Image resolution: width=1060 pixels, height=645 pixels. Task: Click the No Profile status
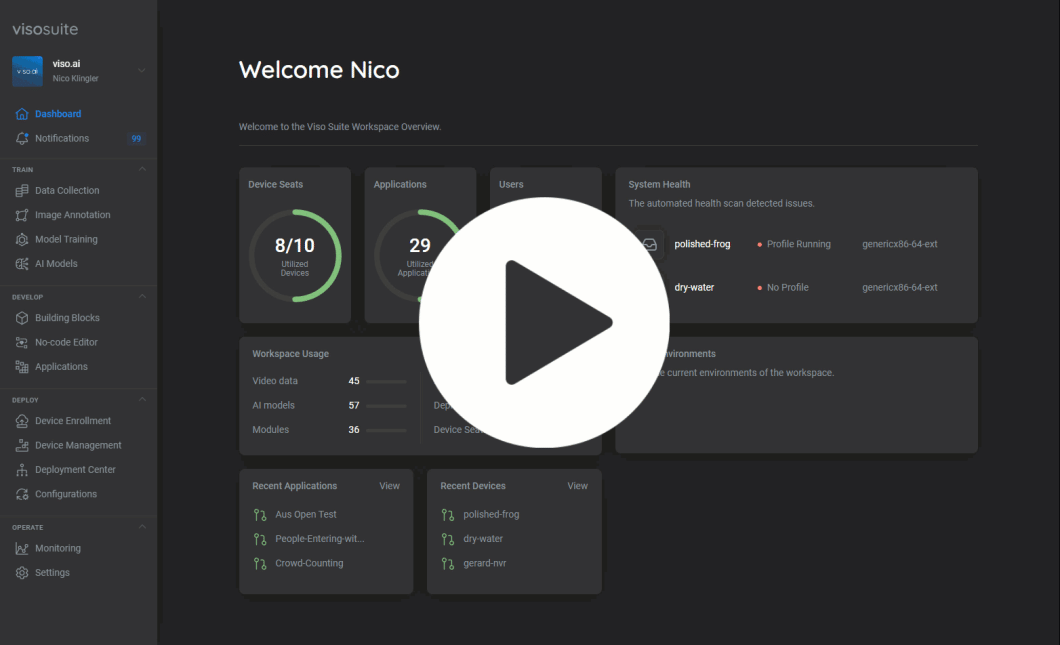[788, 287]
